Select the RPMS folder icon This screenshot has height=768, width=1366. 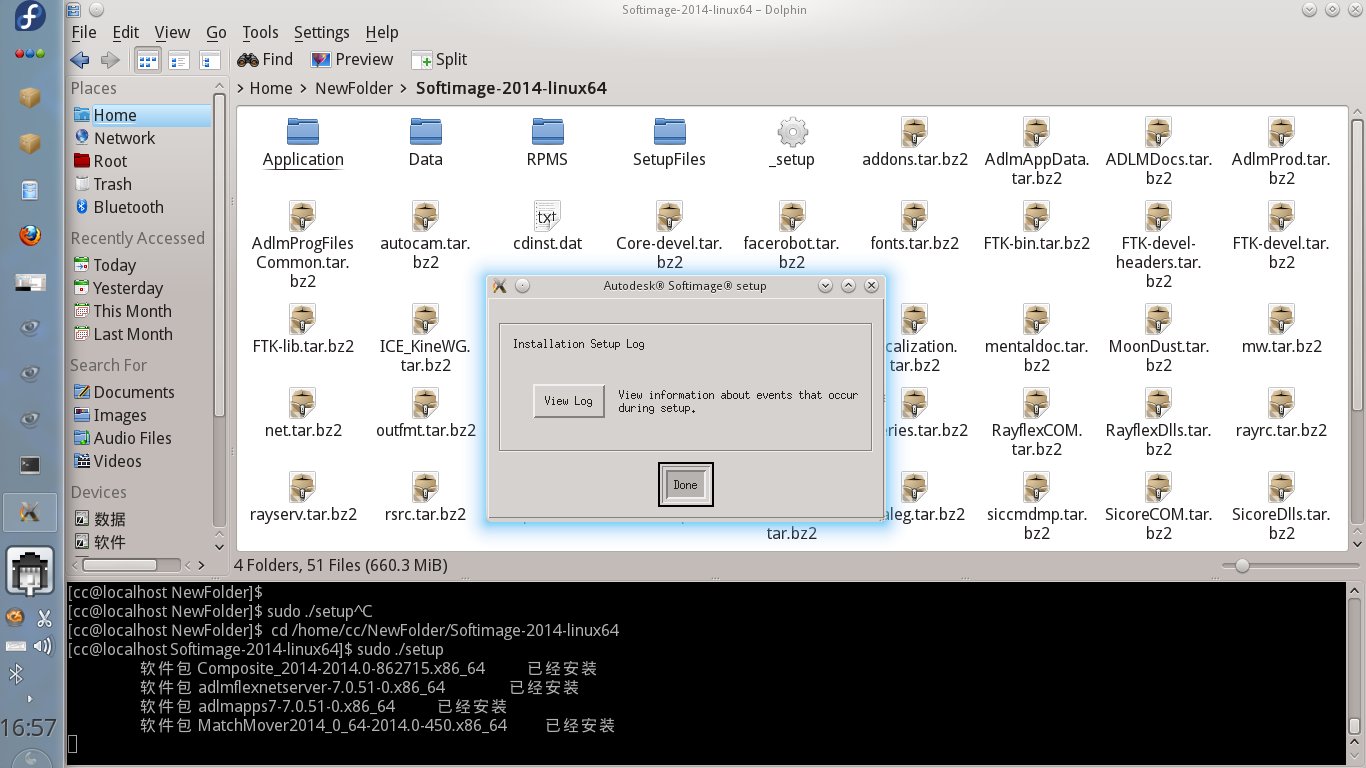tap(547, 132)
